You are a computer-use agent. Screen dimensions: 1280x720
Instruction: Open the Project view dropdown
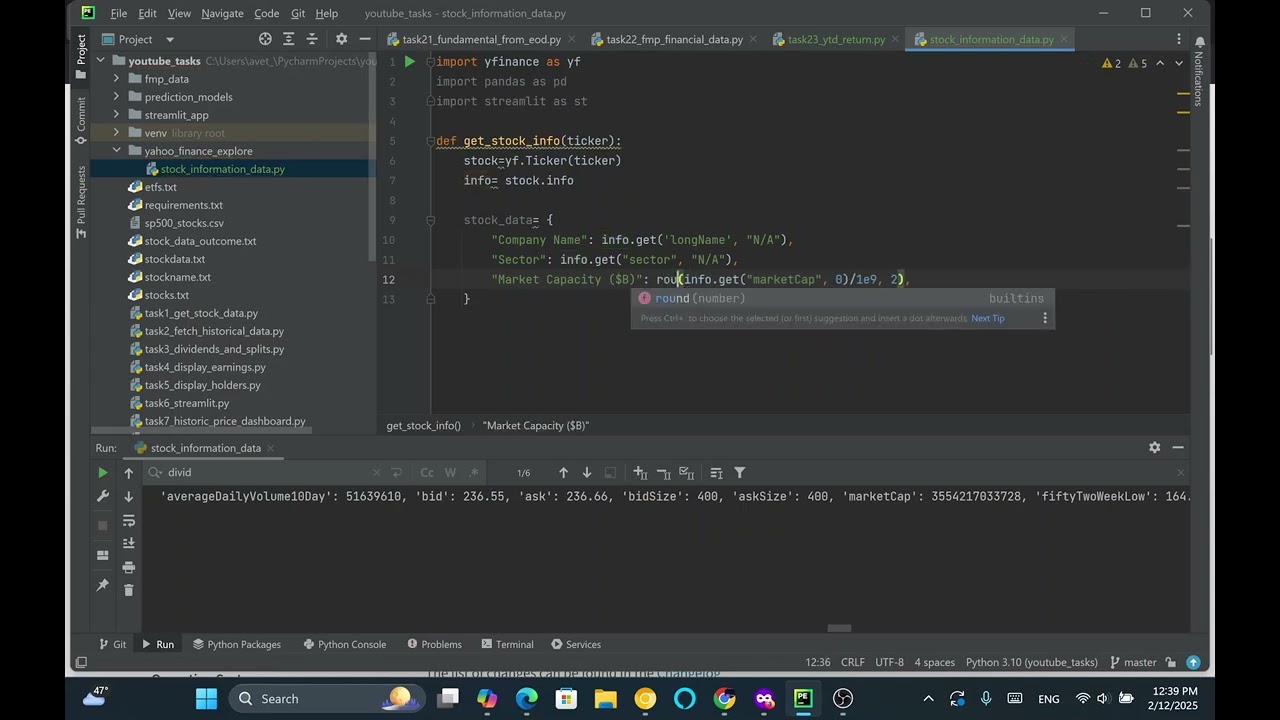point(137,39)
